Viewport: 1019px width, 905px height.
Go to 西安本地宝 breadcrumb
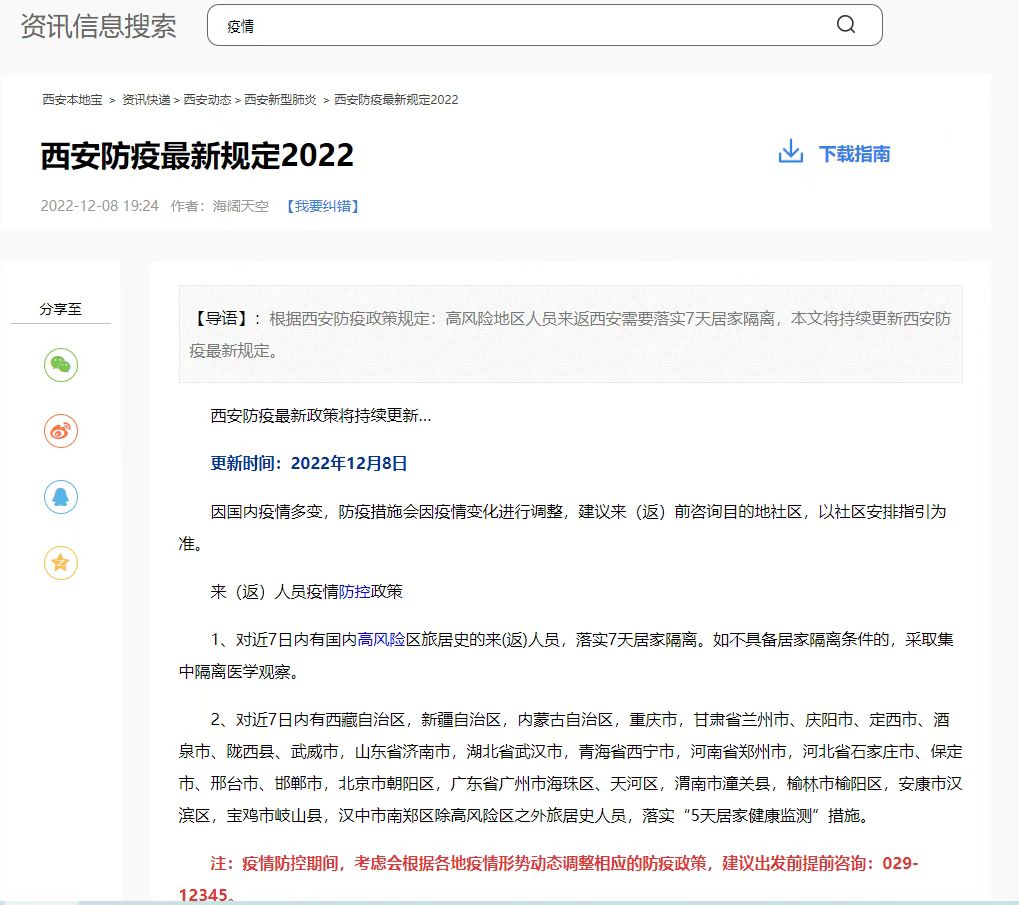(72, 99)
